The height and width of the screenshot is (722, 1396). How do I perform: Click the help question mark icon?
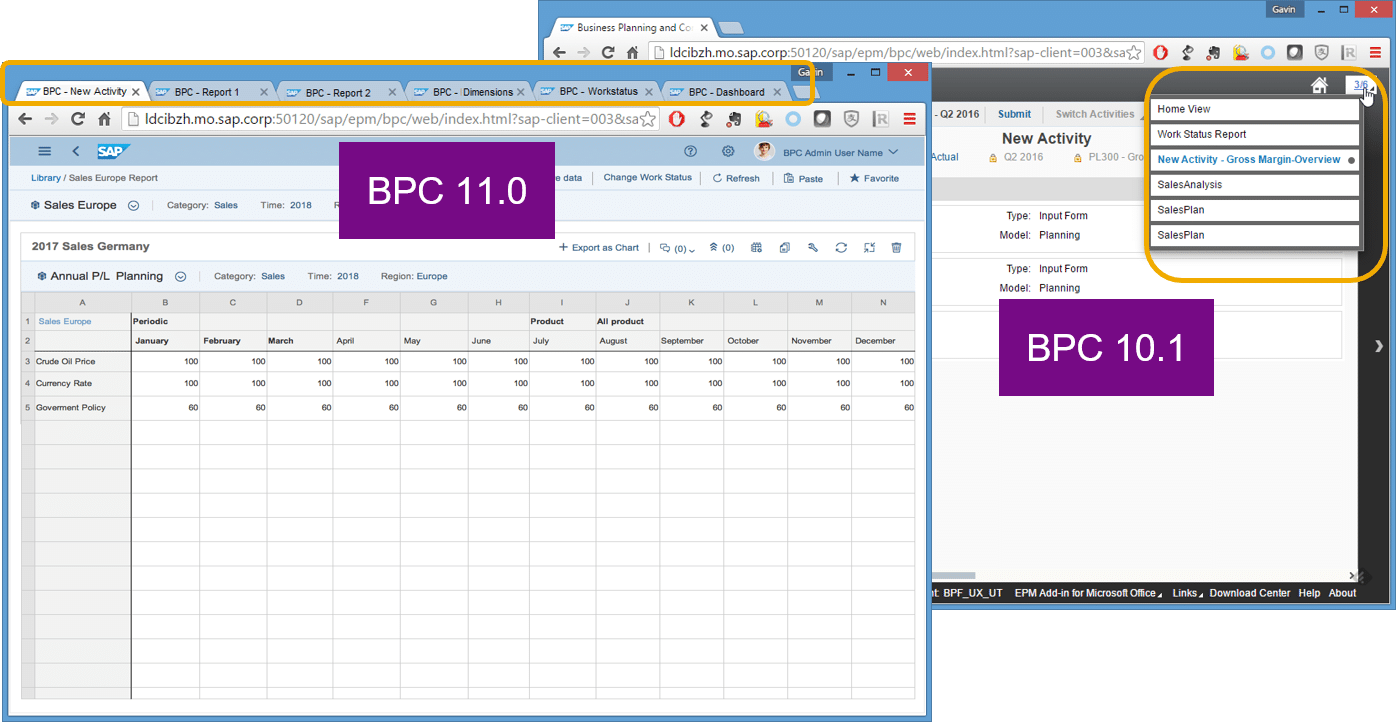tap(690, 152)
